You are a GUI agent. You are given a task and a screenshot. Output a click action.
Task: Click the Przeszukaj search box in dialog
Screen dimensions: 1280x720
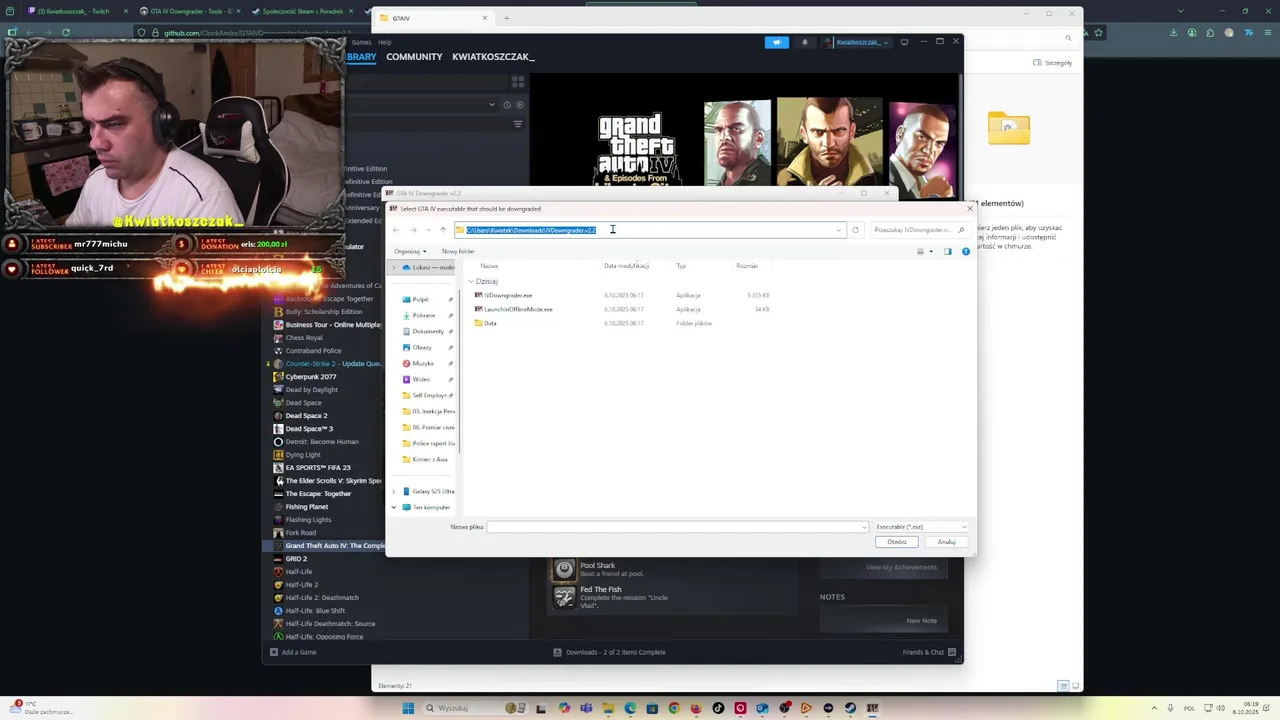click(917, 230)
